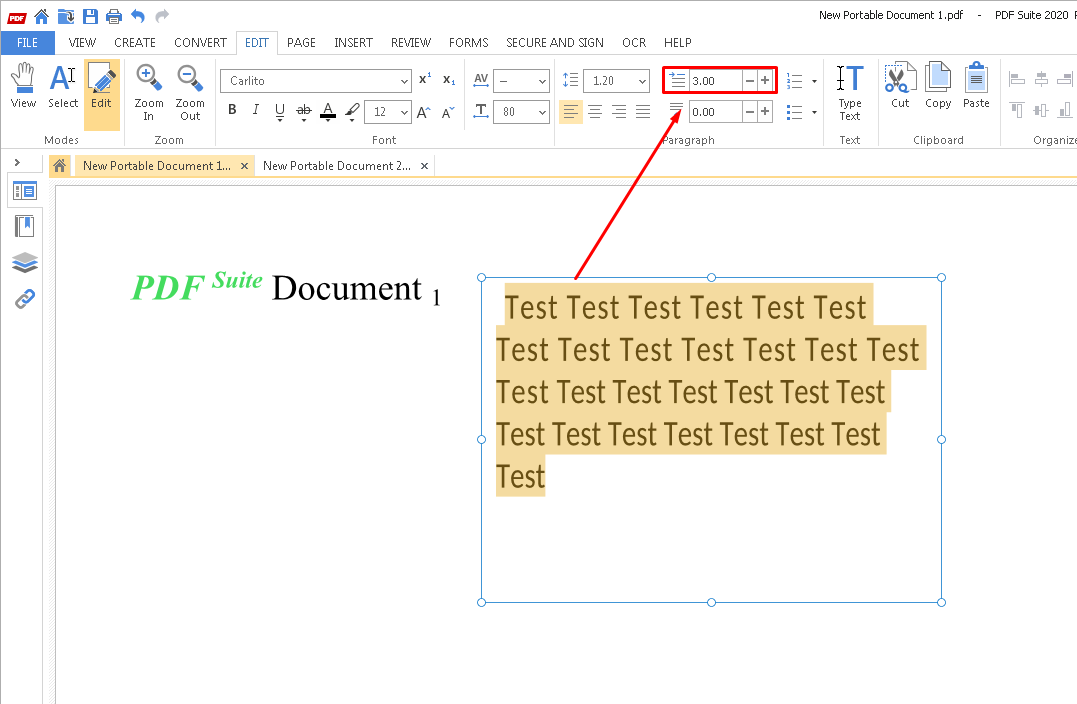Screen dimensions: 1077x704
Task: Toggle bold formatting
Action: [232, 110]
